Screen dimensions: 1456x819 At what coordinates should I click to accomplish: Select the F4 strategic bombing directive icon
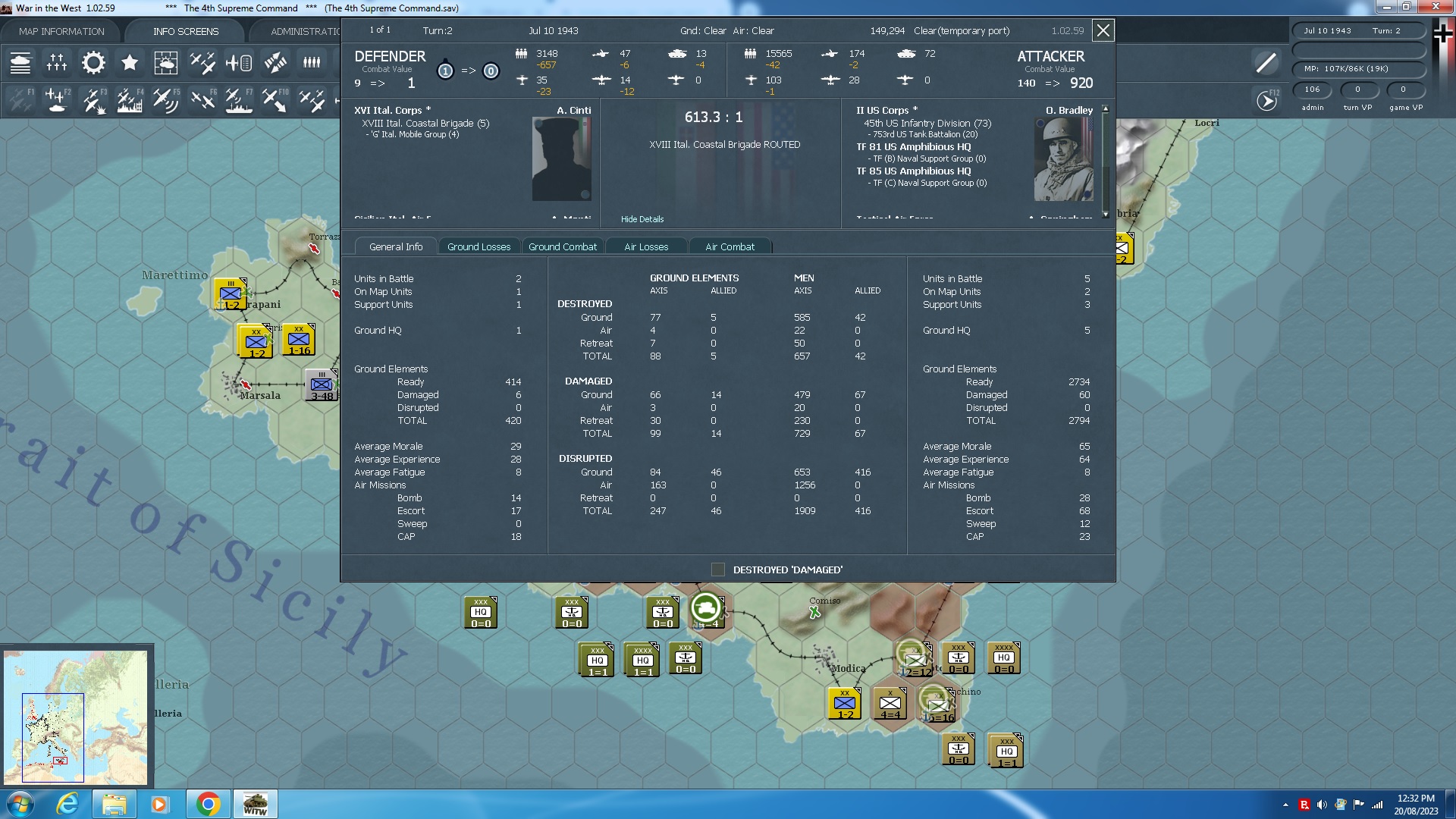pos(130,99)
